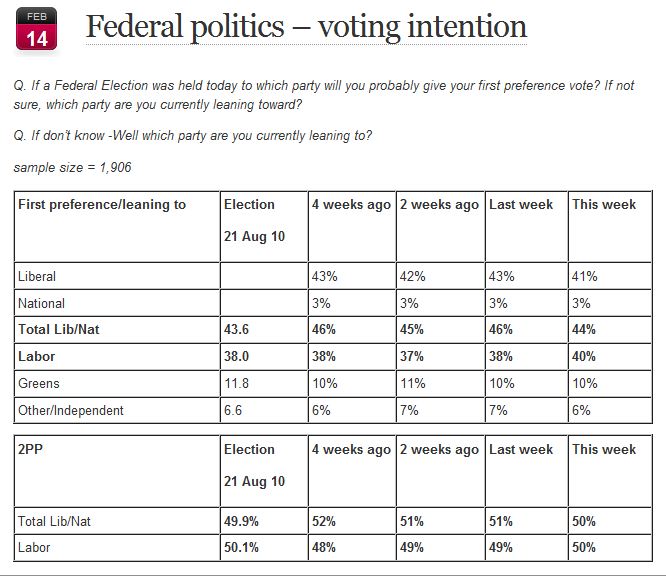Click the National row label
Image resolution: width=666 pixels, height=576 pixels.
(42, 303)
